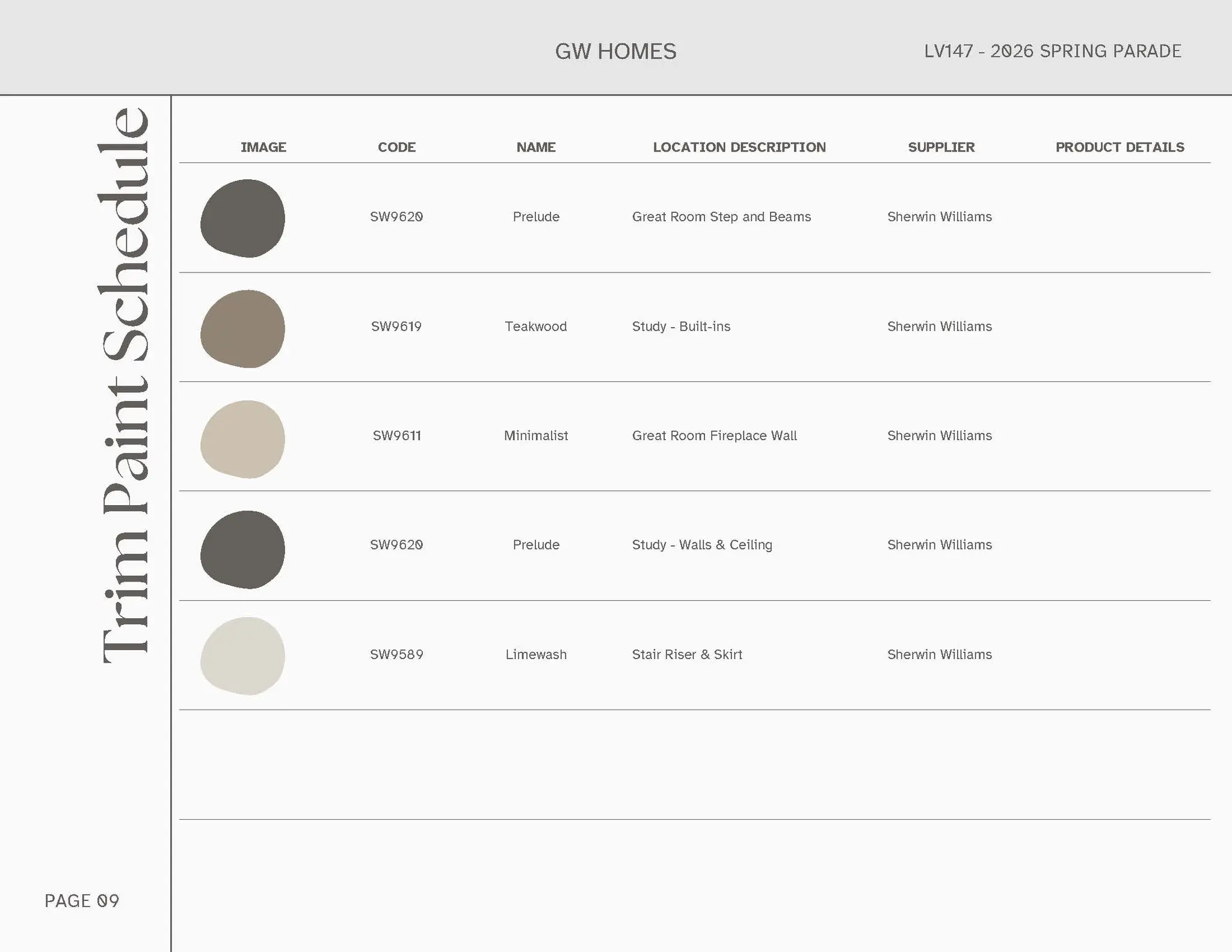The width and height of the screenshot is (1232, 952).
Task: Click the Limewash color swatch
Action: click(242, 656)
